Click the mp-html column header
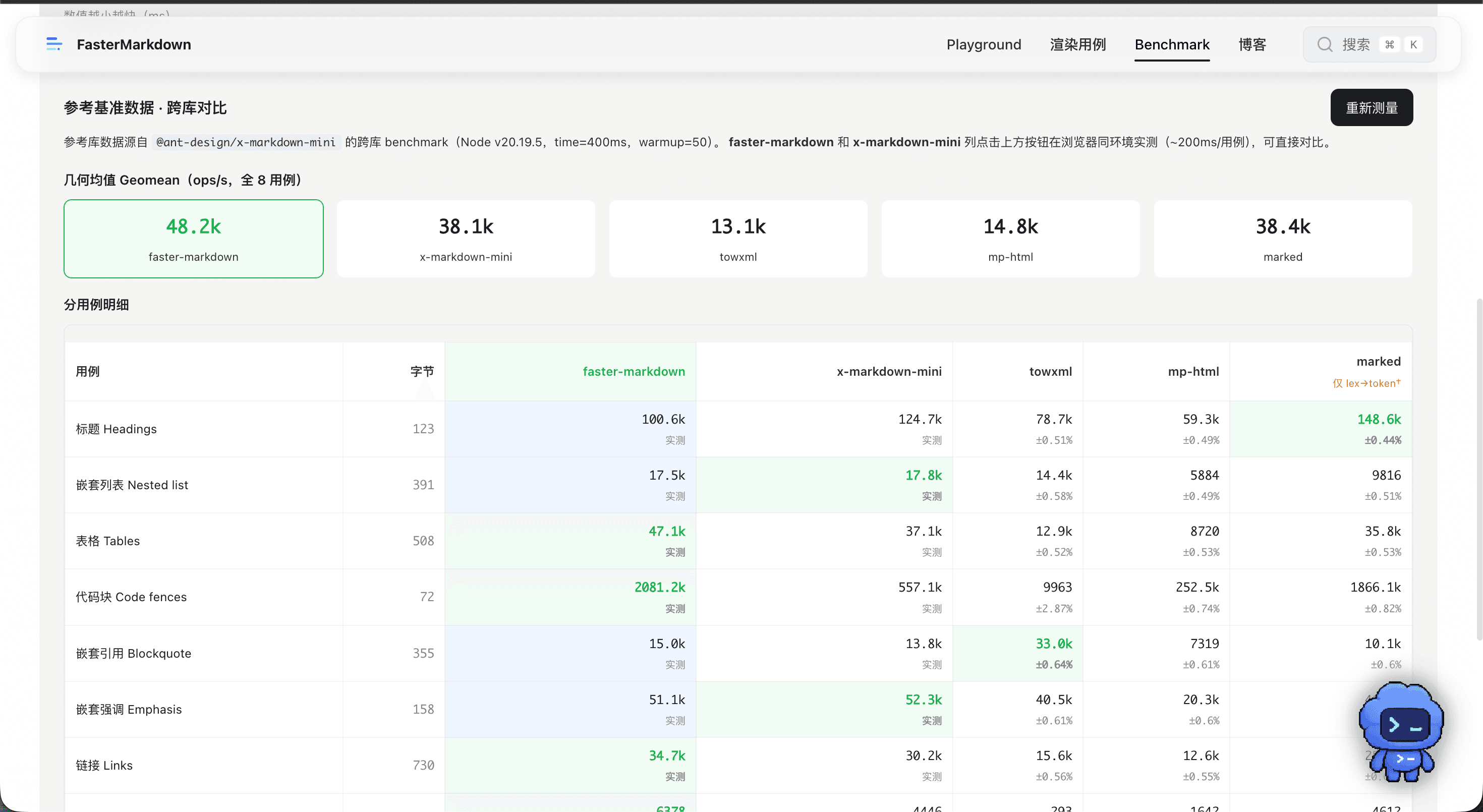Screen dimensions: 1483x812 1193,371
